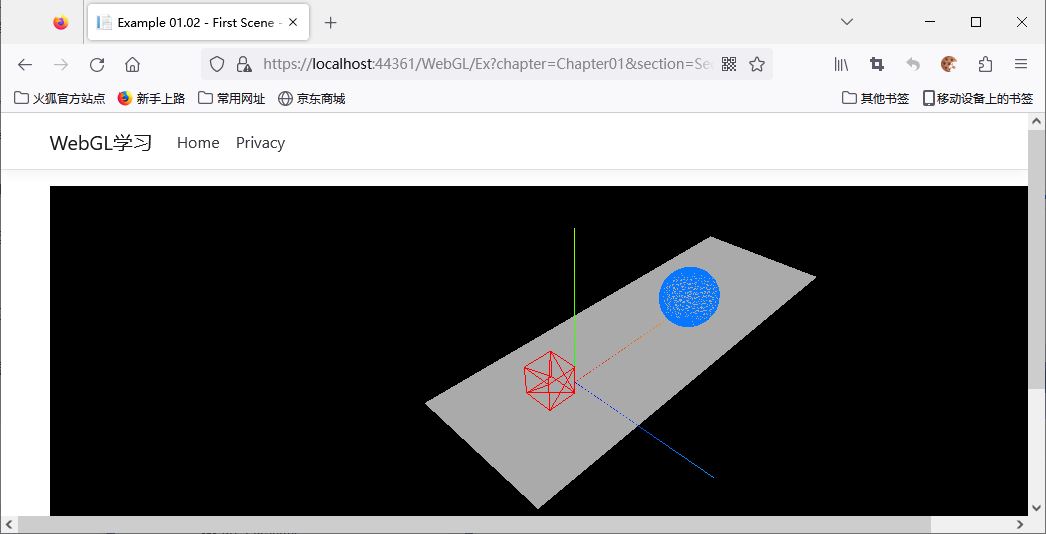Go to the Firefox home page
Viewport: 1046px width, 534px height.
point(133,64)
